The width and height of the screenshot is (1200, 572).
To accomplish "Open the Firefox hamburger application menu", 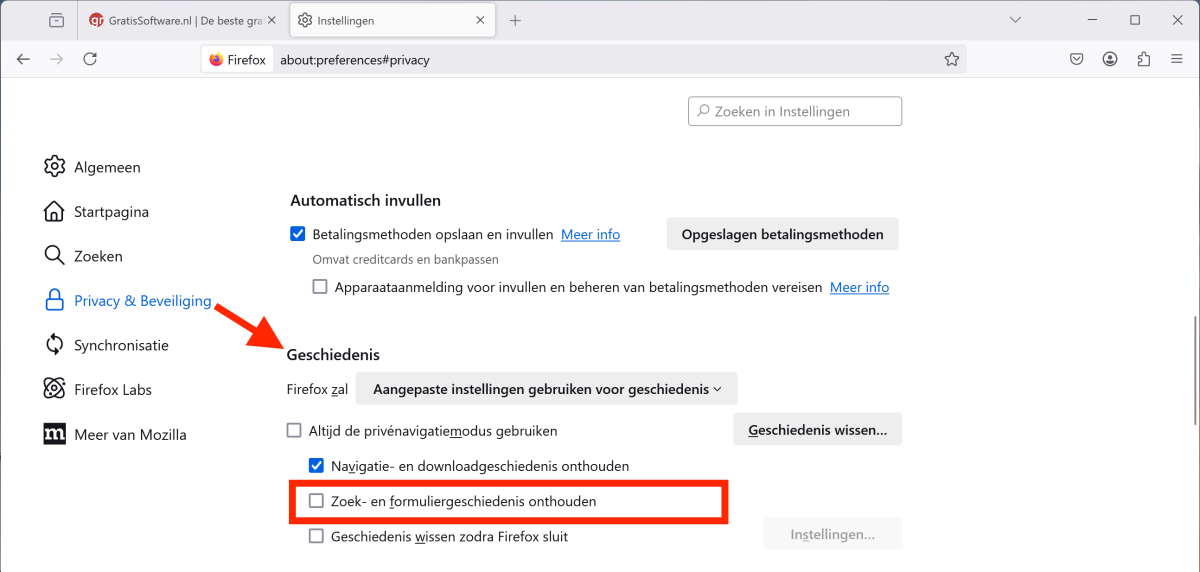I will point(1177,59).
